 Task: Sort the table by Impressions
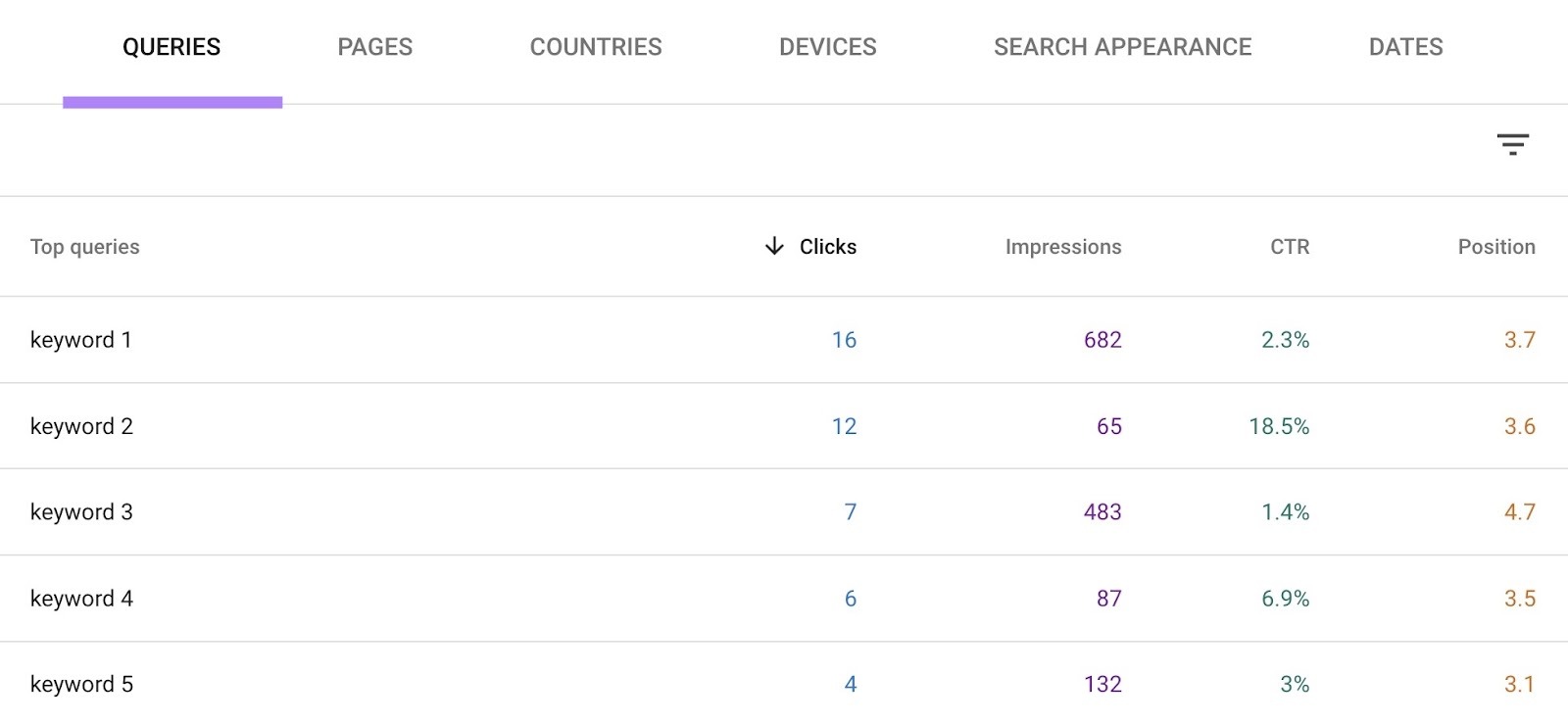point(1062,247)
